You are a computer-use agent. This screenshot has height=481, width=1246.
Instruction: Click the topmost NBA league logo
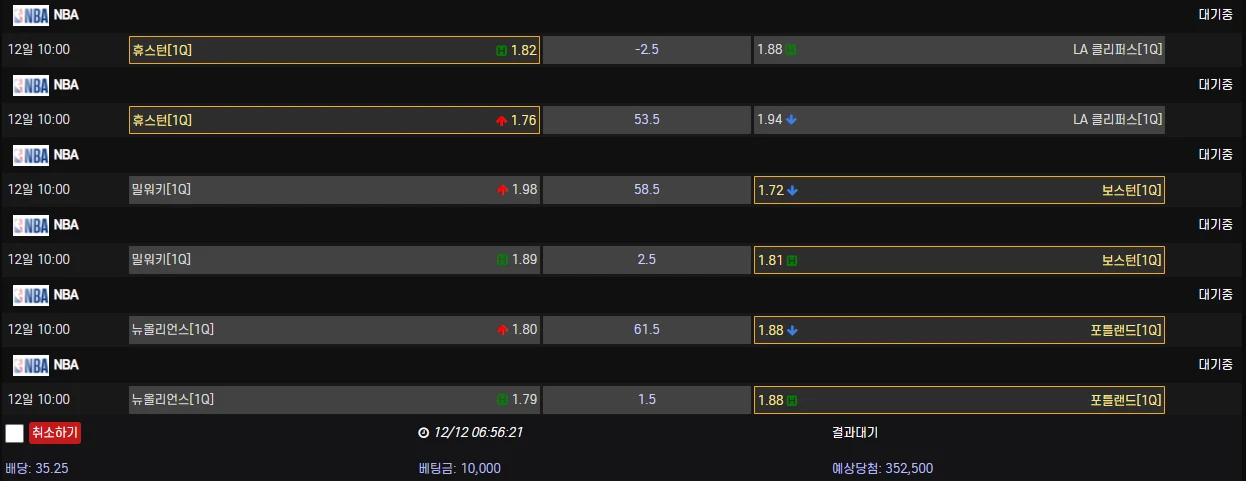[30, 15]
